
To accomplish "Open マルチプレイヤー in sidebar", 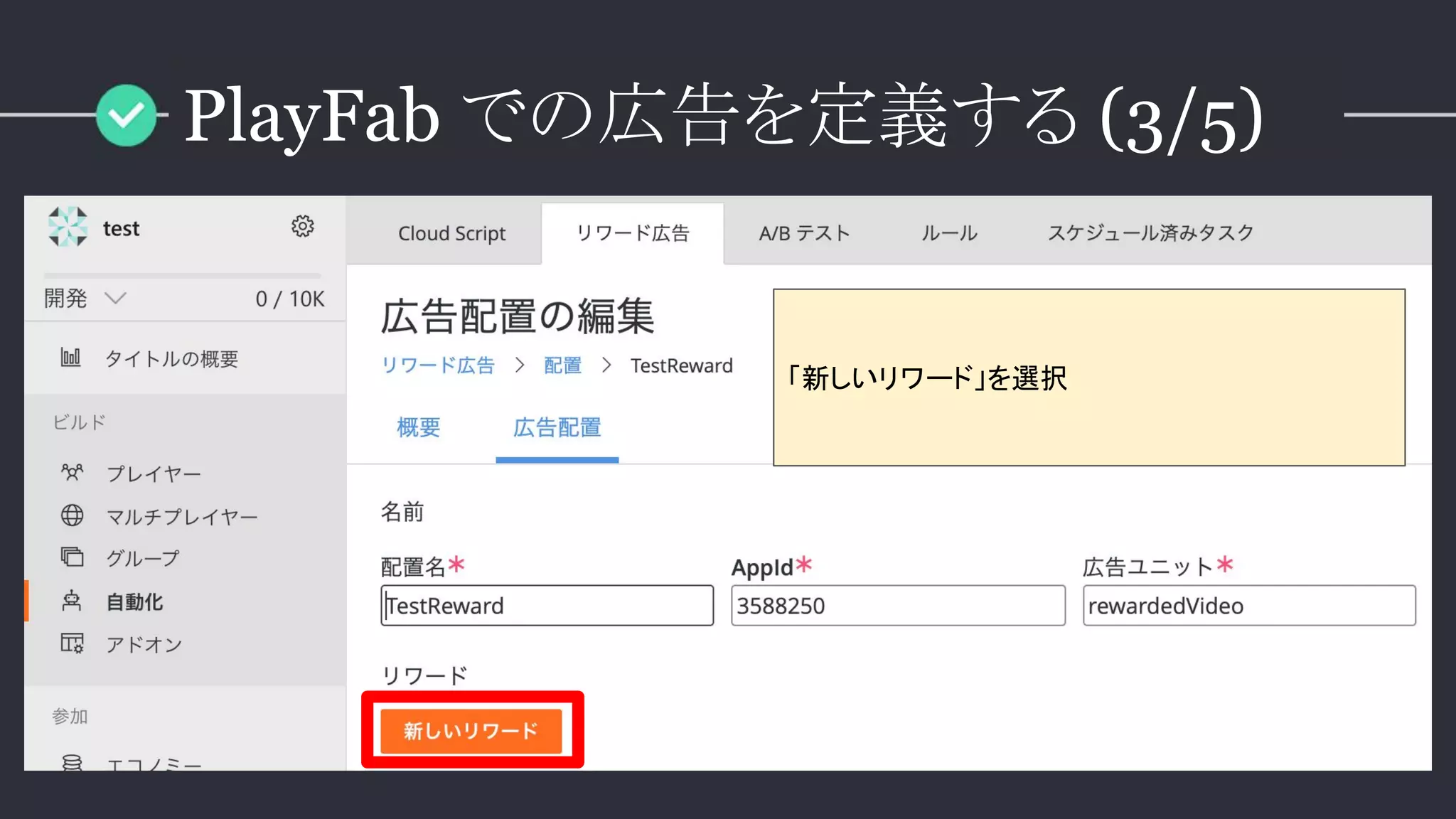I will pyautogui.click(x=182, y=516).
